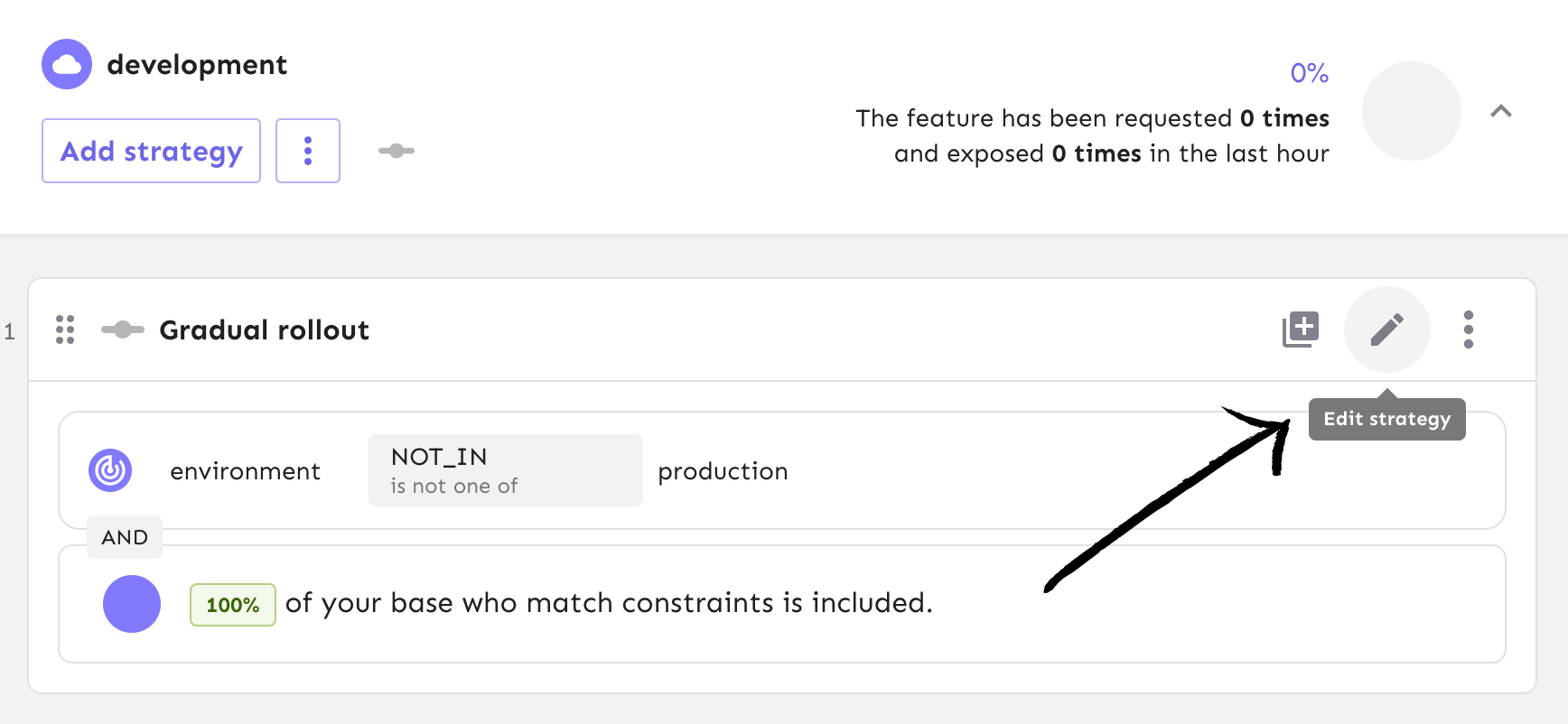Viewport: 1568px width, 724px height.
Task: Click the drag handle beside Gradual rollout
Action: [64, 330]
